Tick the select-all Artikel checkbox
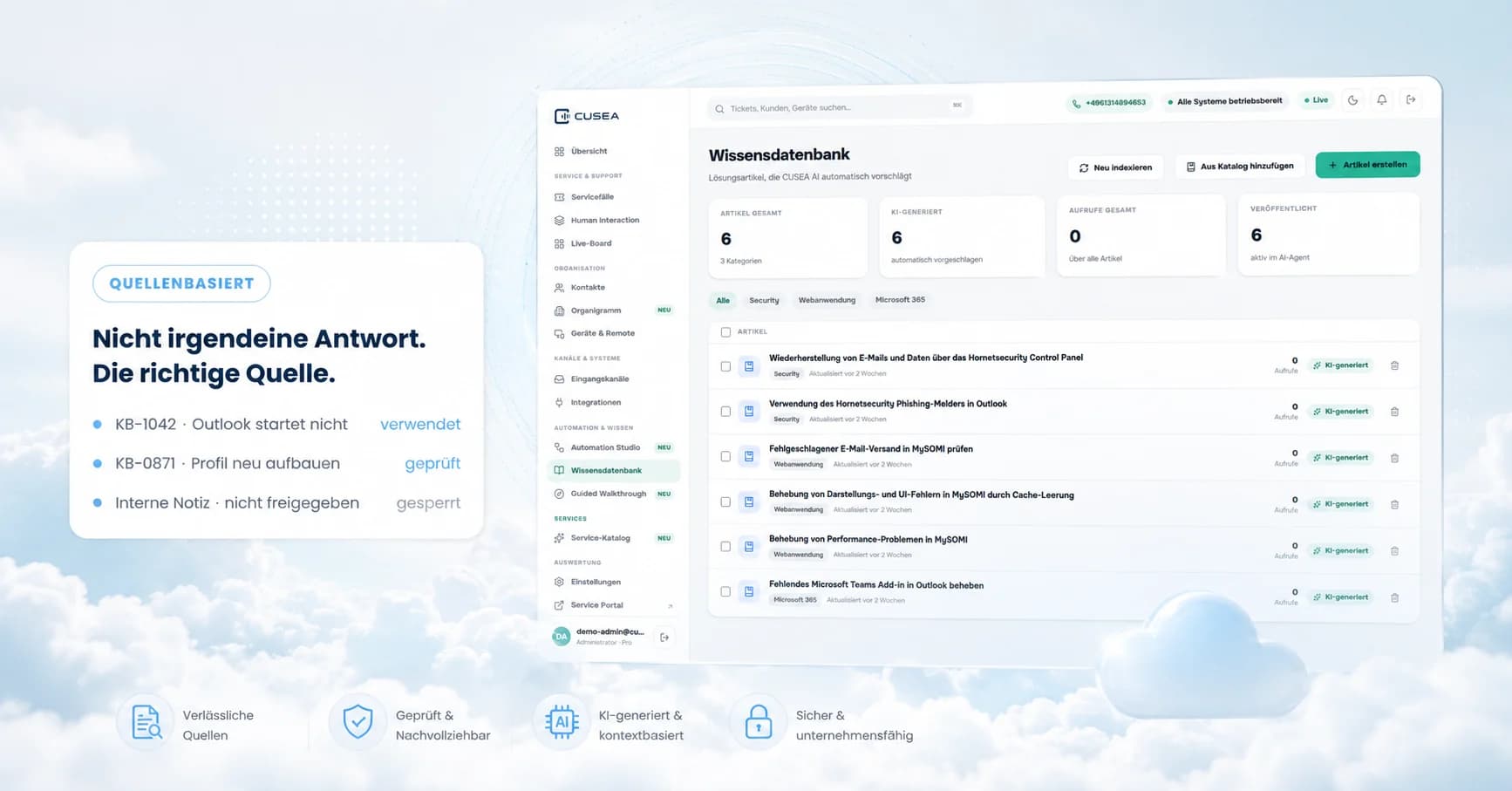The image size is (1512, 791). 725,332
